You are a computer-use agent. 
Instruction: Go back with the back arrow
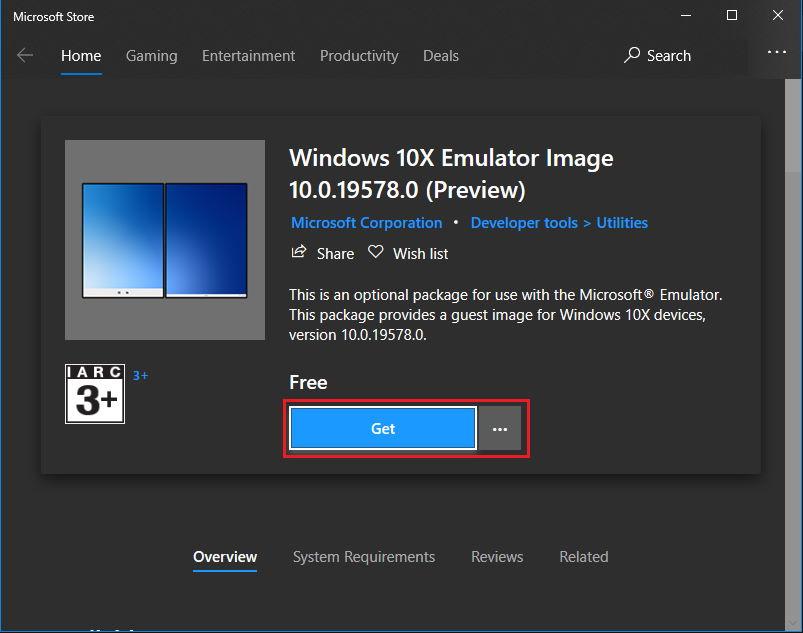click(x=25, y=55)
